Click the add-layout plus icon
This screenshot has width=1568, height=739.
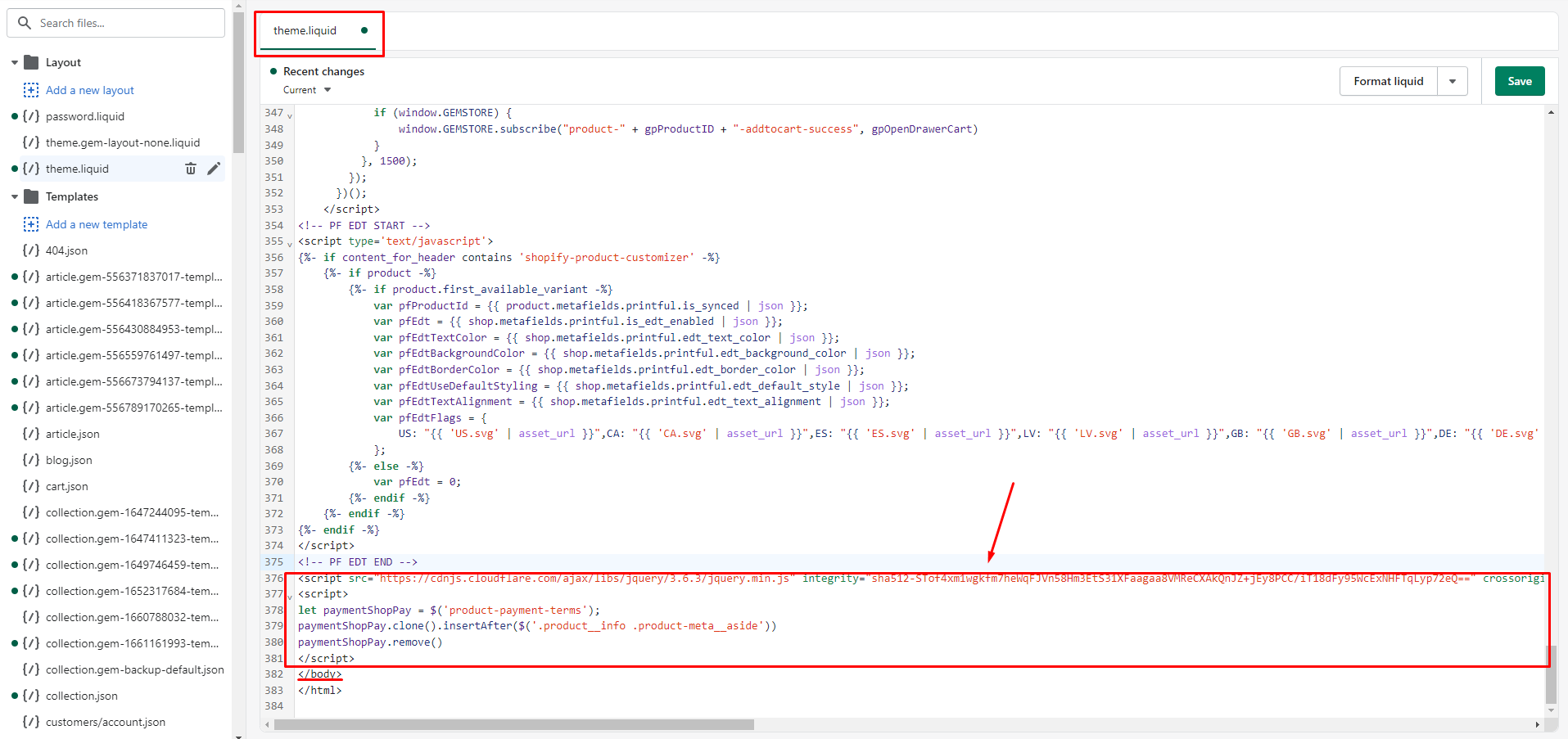pos(31,90)
